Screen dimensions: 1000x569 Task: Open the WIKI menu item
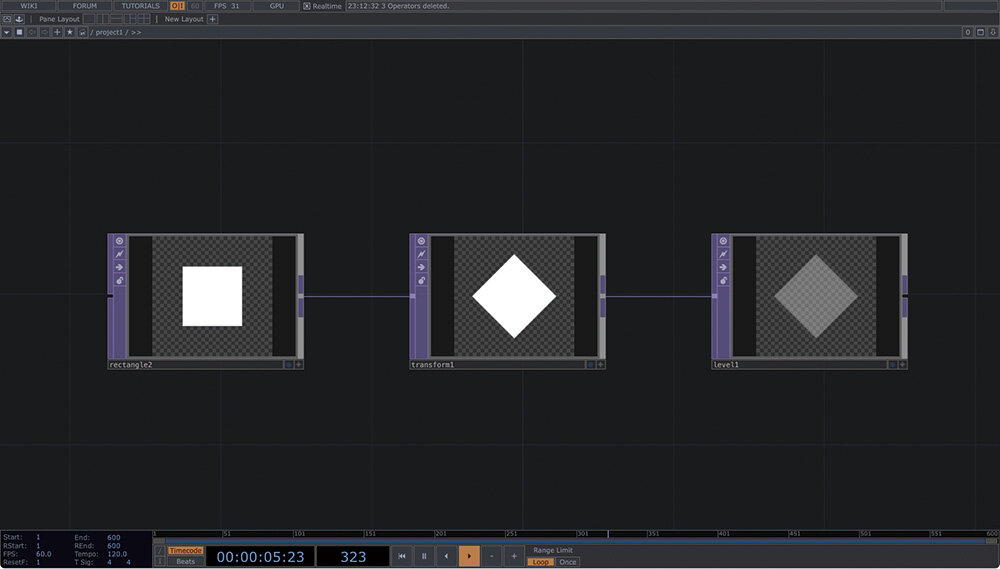point(29,6)
